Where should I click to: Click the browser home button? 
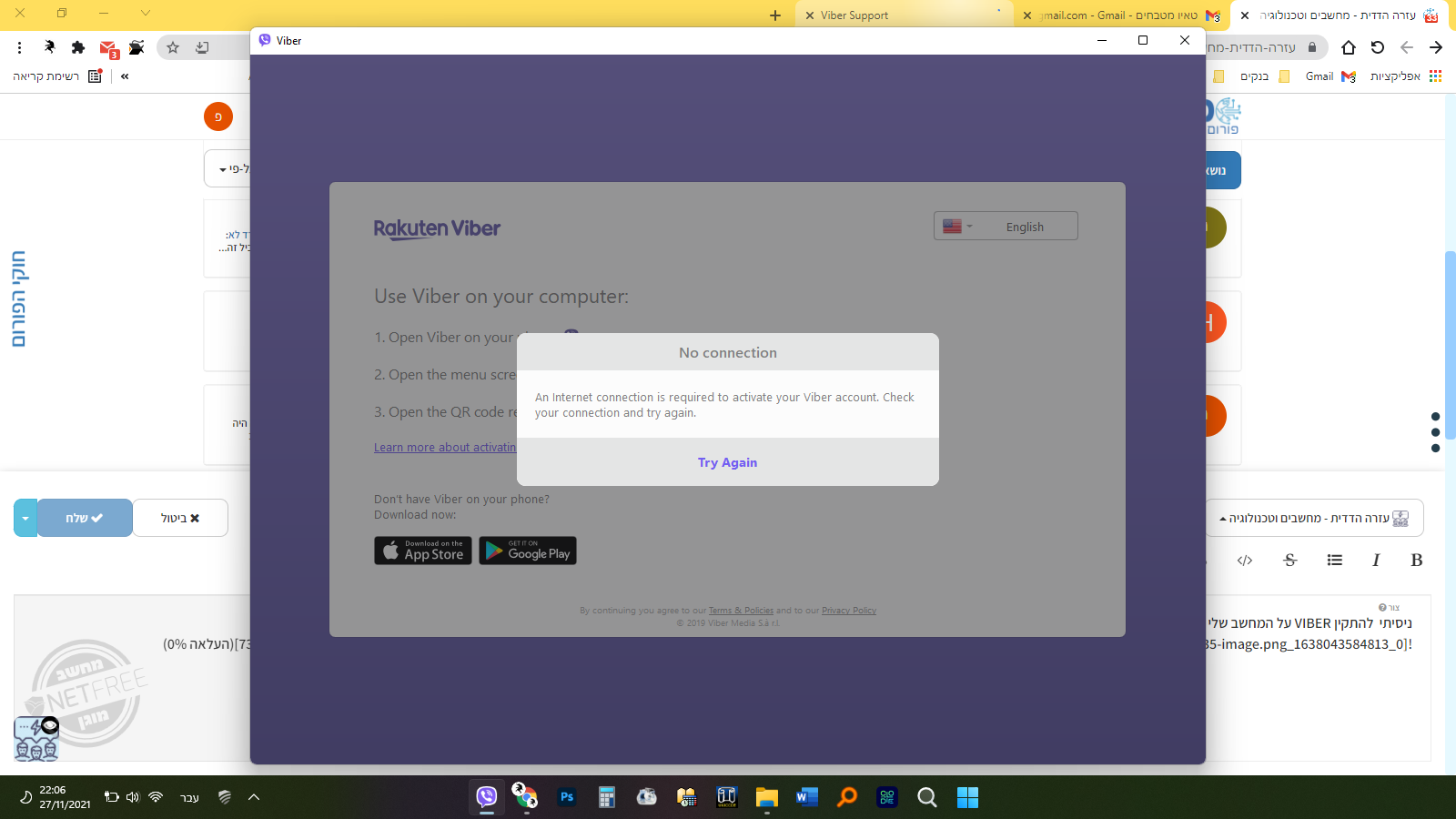click(x=1349, y=47)
